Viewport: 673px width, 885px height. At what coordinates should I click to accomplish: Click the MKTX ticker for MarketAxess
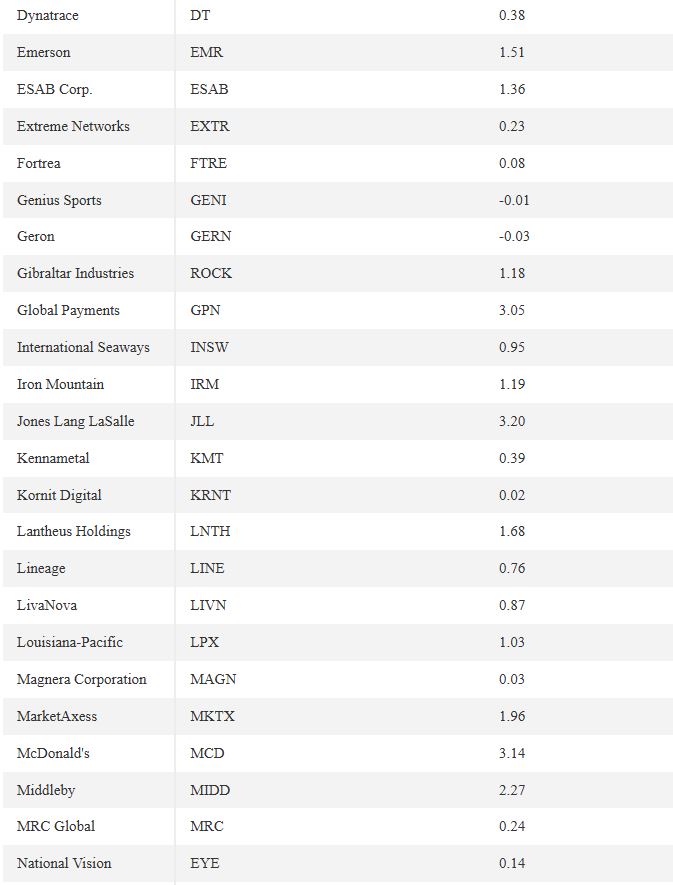click(x=212, y=716)
